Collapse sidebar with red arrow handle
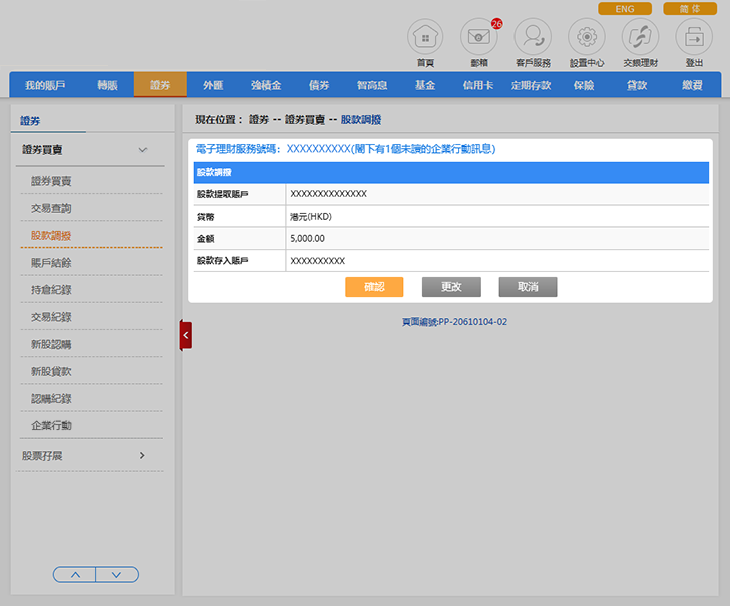Viewport: 730px width, 606px height. tap(186, 336)
